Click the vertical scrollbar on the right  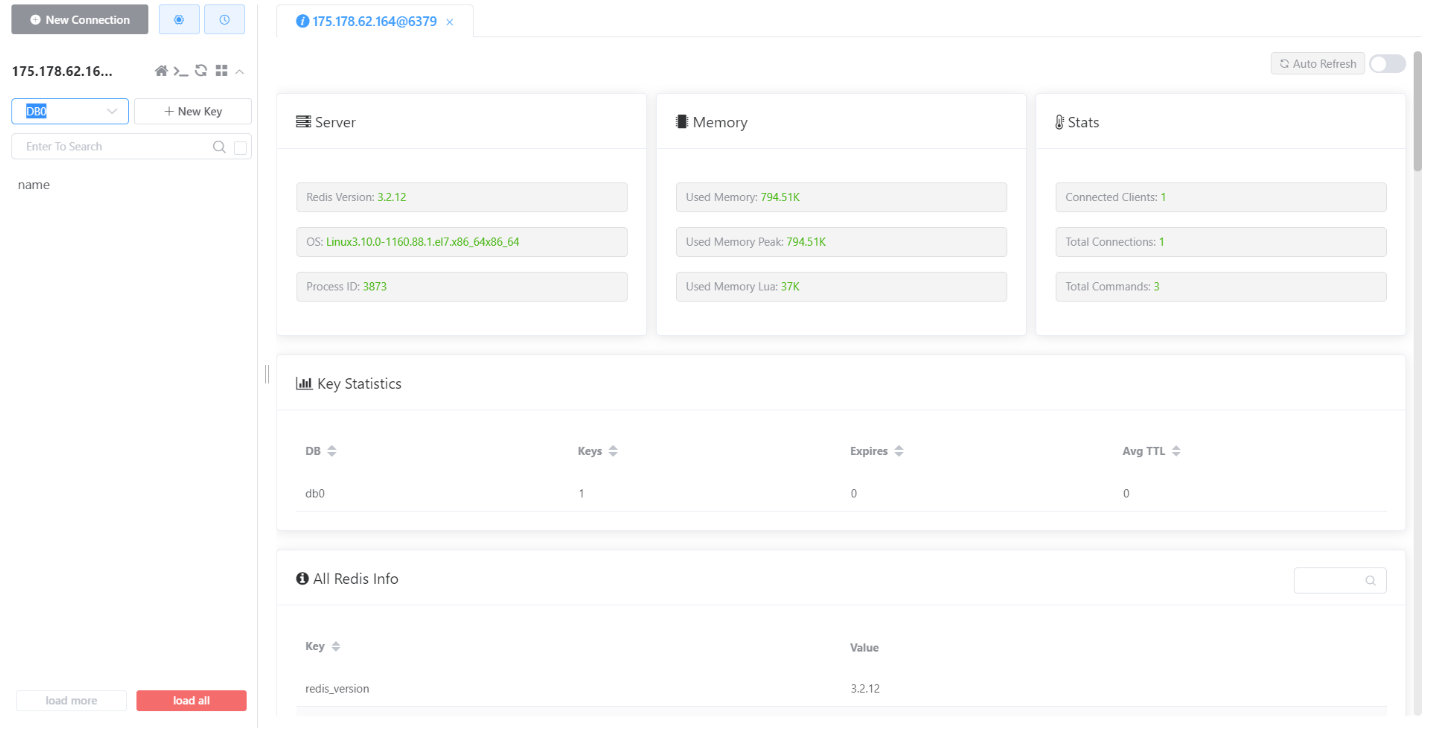[1417, 110]
